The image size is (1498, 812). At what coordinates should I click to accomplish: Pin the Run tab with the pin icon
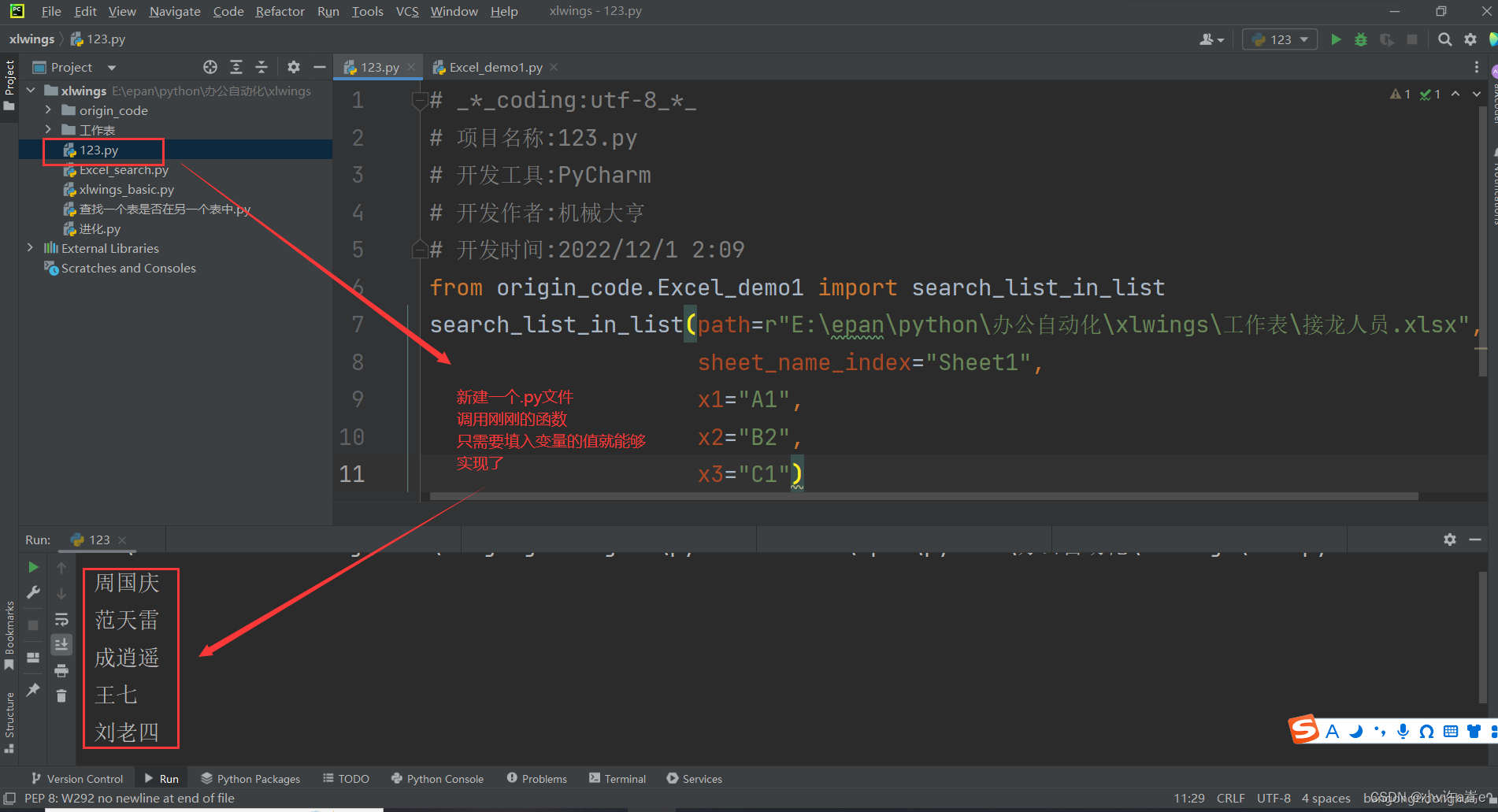(x=32, y=690)
